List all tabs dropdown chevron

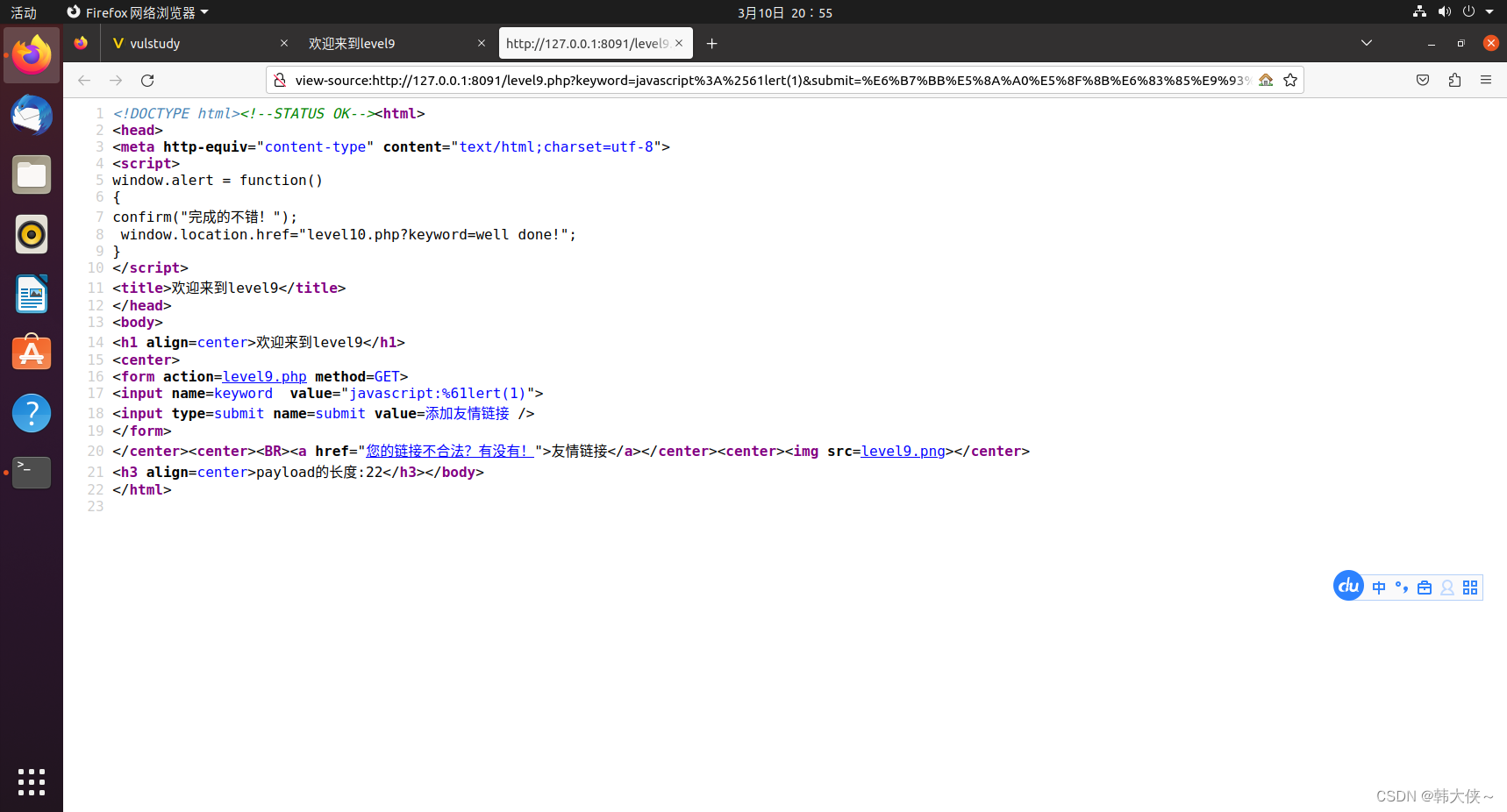pos(1367,43)
